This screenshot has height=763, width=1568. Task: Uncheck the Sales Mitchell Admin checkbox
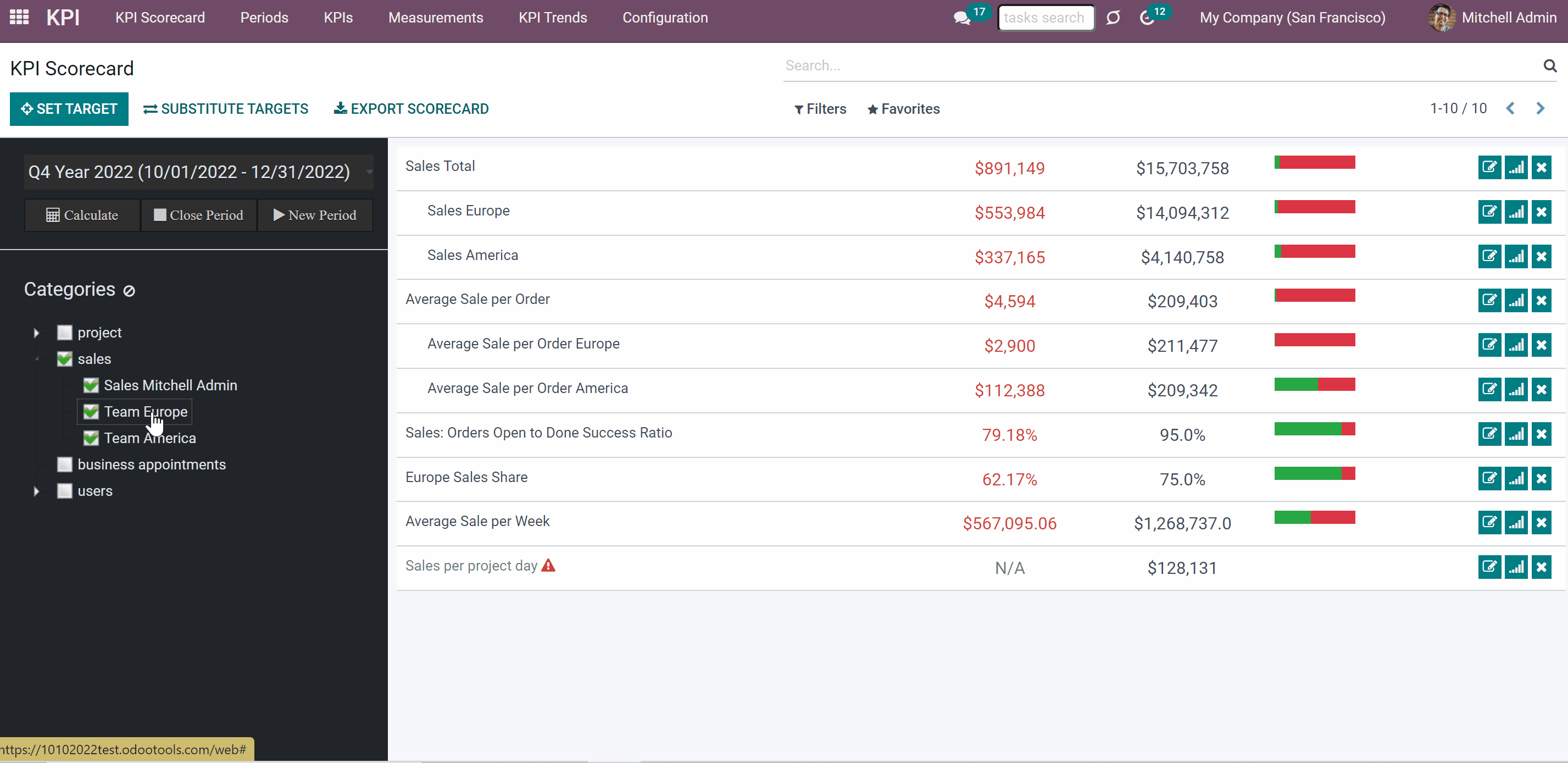point(91,385)
